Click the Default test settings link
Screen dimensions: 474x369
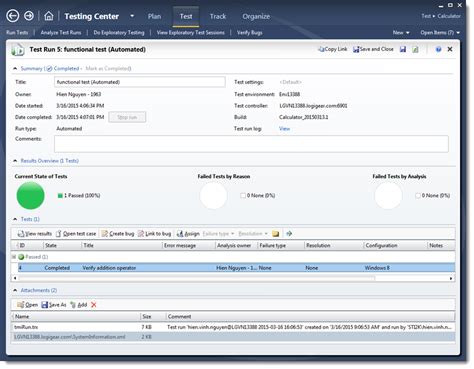point(290,82)
